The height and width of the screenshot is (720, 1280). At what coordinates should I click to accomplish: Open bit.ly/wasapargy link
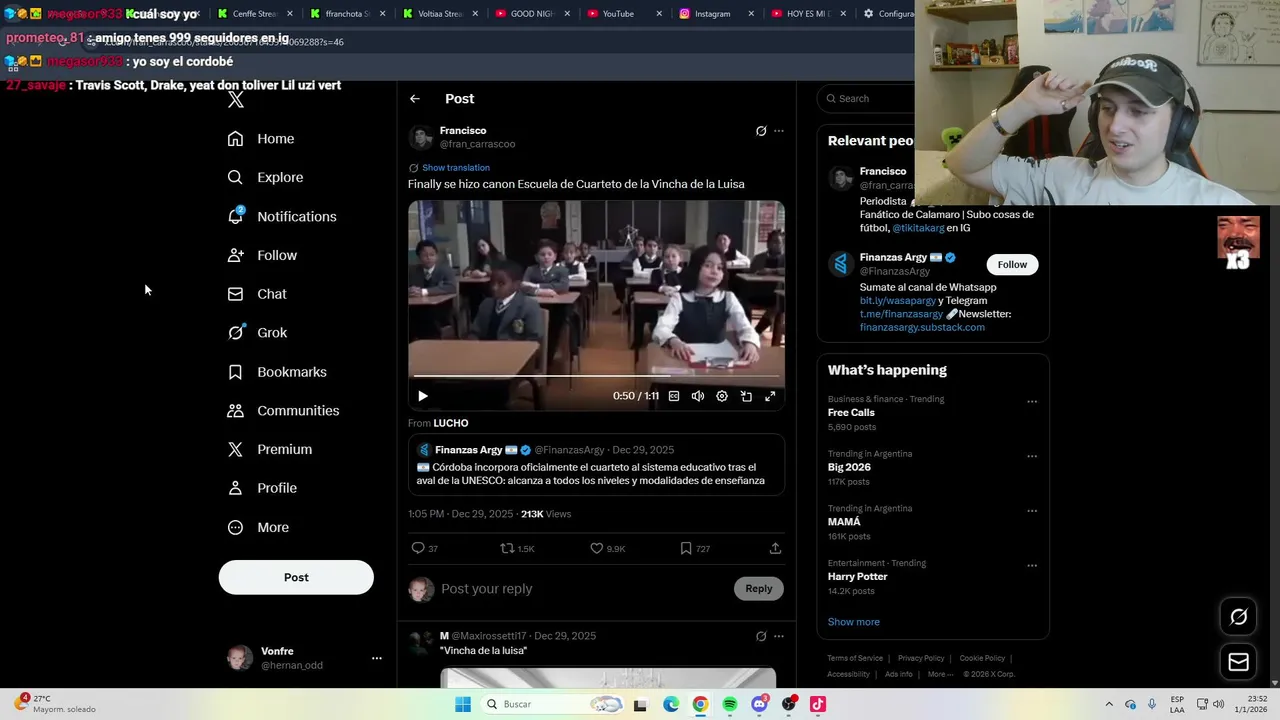pyautogui.click(x=897, y=301)
